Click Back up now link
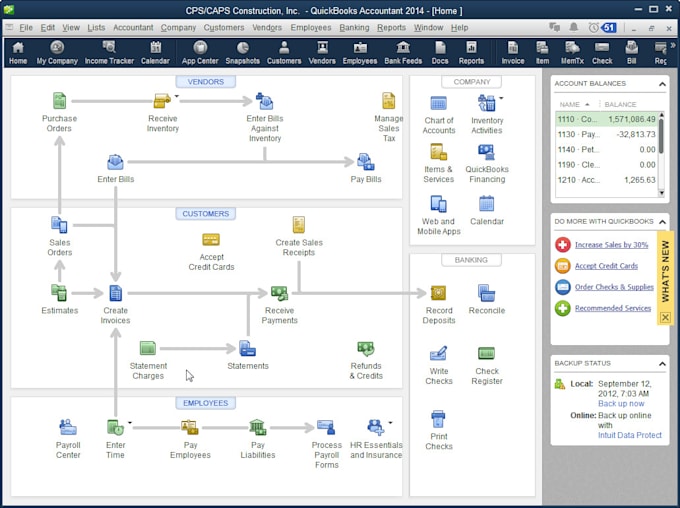This screenshot has height=508, width=680. (x=621, y=403)
